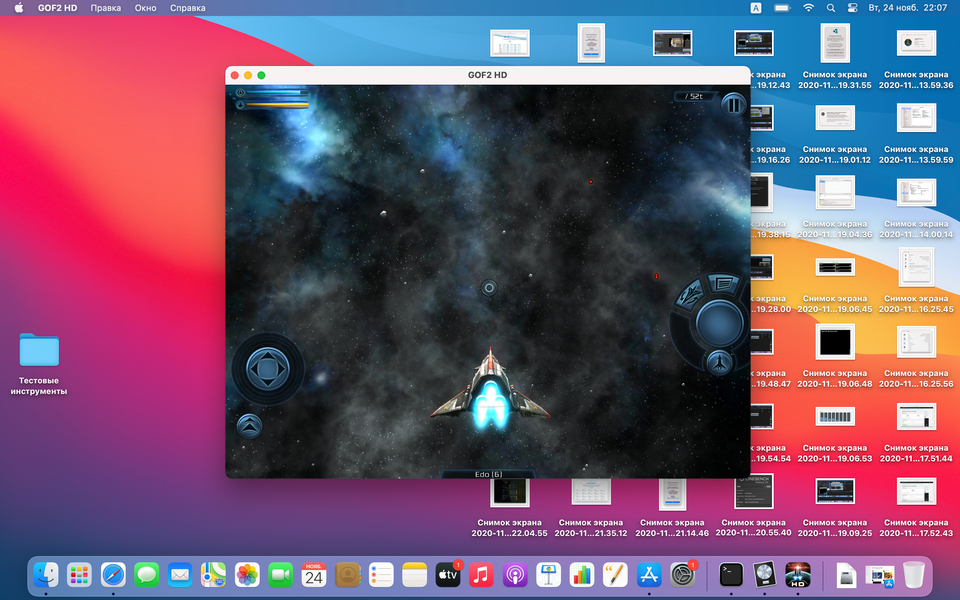Open the Trash in the Dock

[x=913, y=575]
